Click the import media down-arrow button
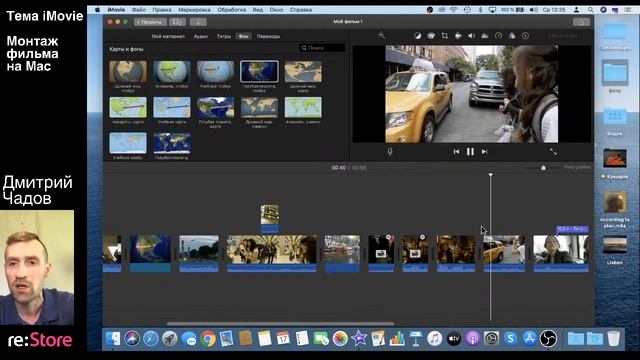 (x=198, y=22)
